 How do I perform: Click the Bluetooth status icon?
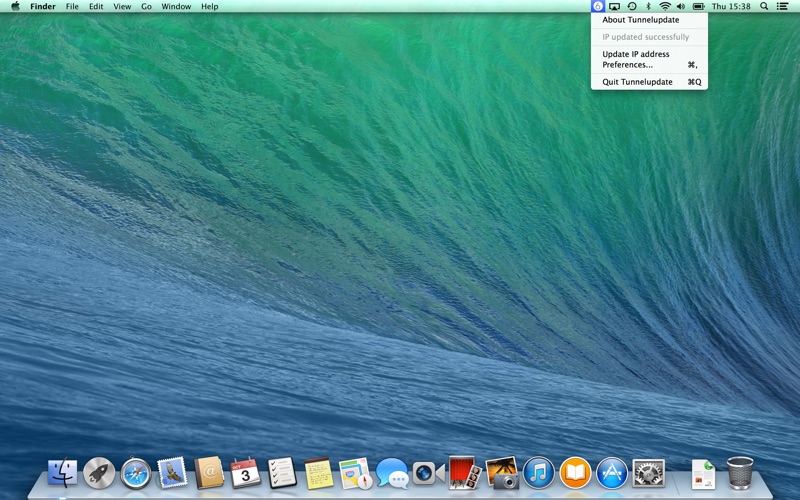(648, 6)
